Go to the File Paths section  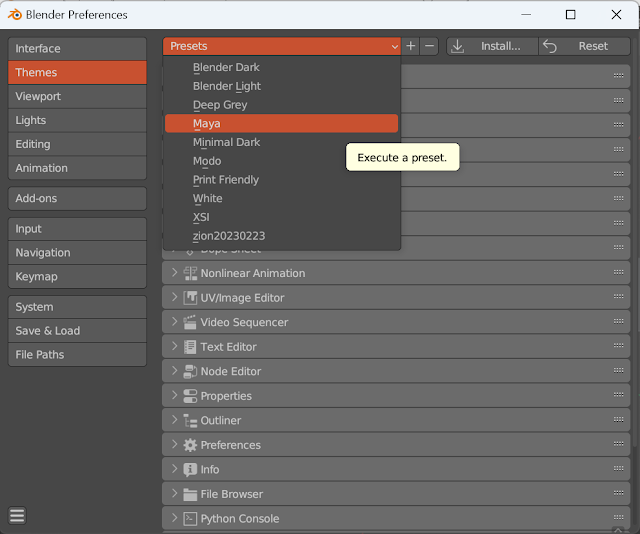pos(77,354)
